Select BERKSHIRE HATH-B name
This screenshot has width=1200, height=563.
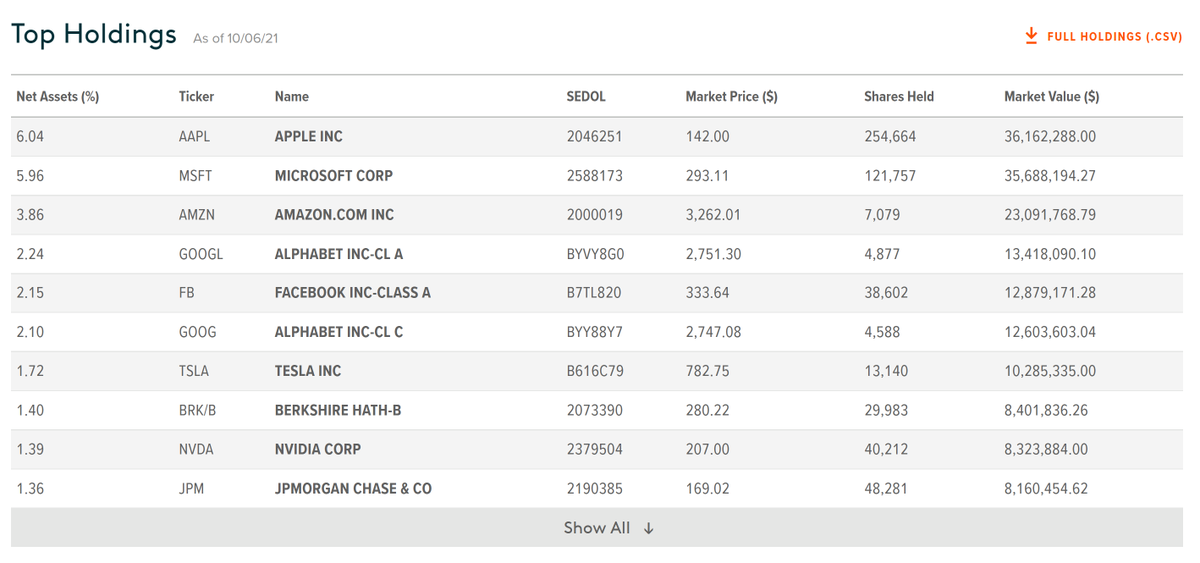[x=338, y=410]
